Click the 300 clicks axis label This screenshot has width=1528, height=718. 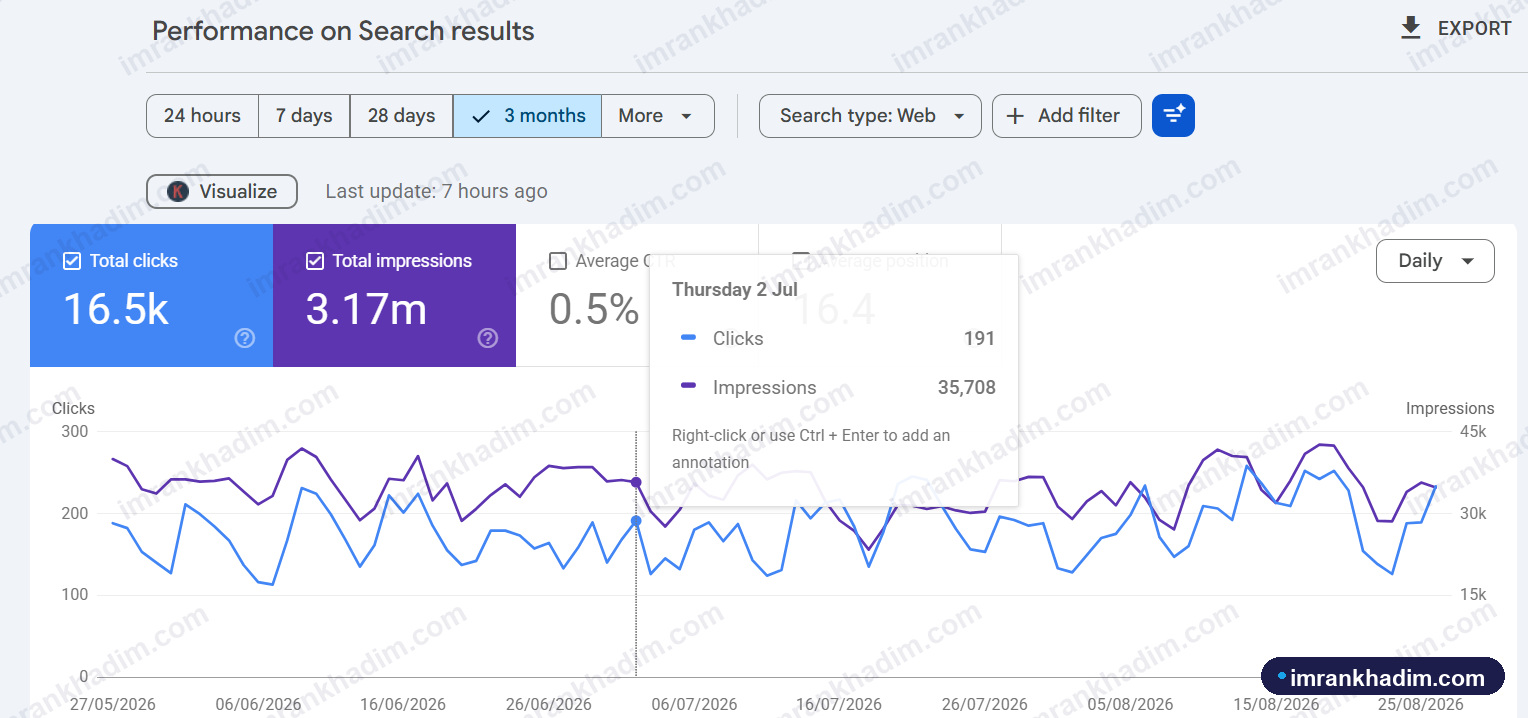75,432
